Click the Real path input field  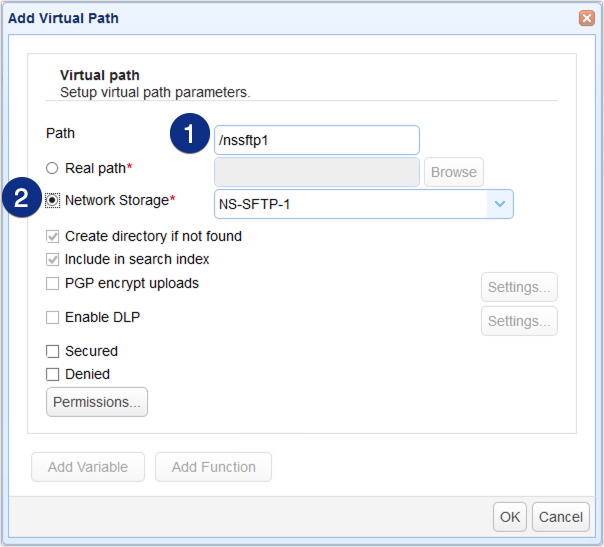[317, 172]
